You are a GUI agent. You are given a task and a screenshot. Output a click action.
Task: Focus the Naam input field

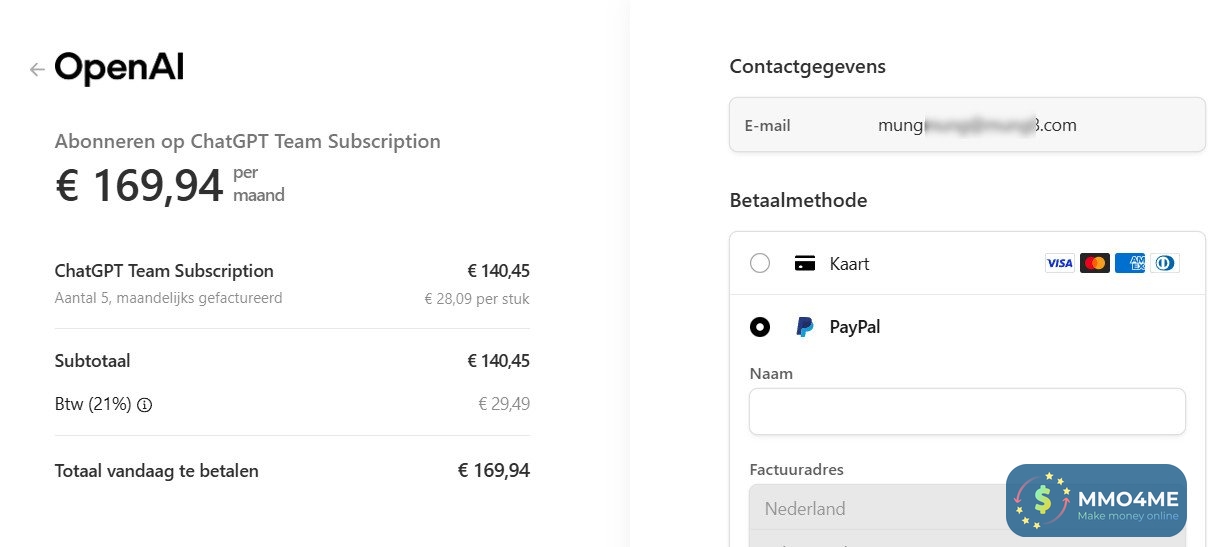point(966,411)
